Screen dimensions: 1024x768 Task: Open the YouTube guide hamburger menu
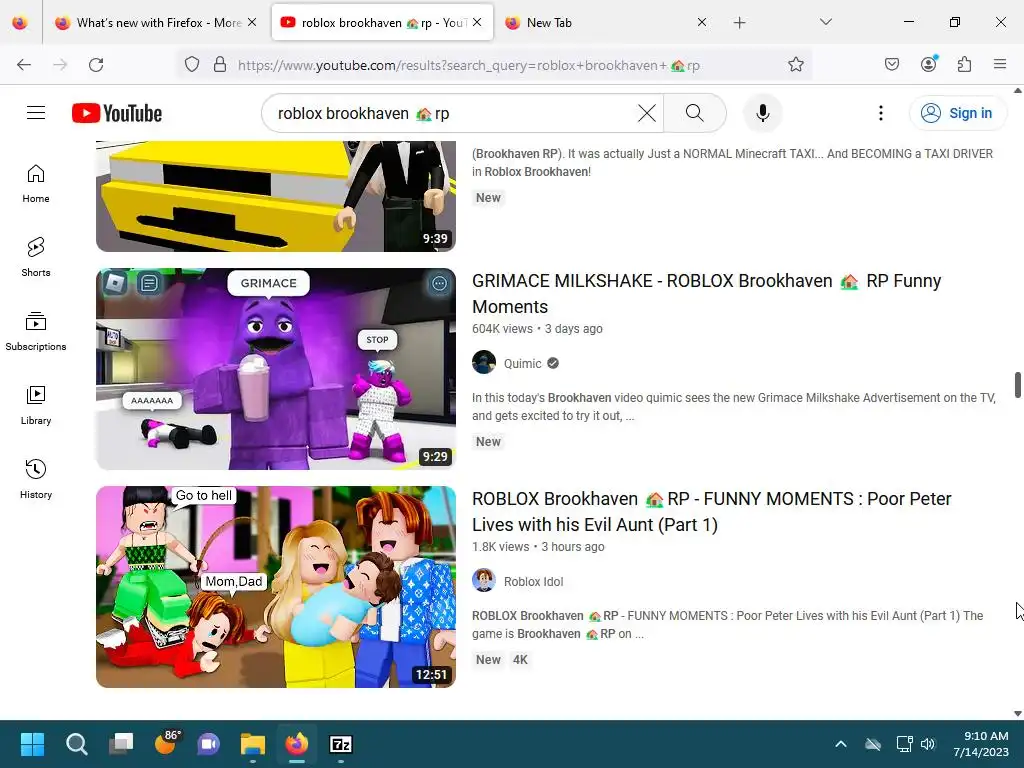pos(36,113)
